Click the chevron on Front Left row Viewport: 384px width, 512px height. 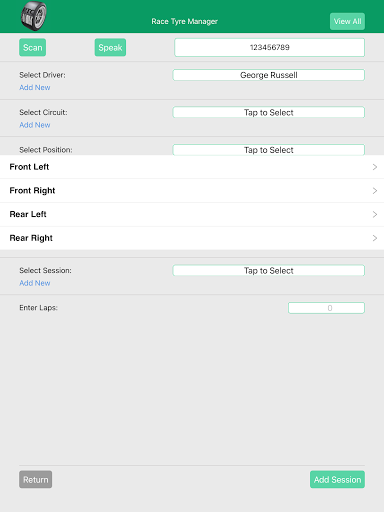[x=375, y=167]
